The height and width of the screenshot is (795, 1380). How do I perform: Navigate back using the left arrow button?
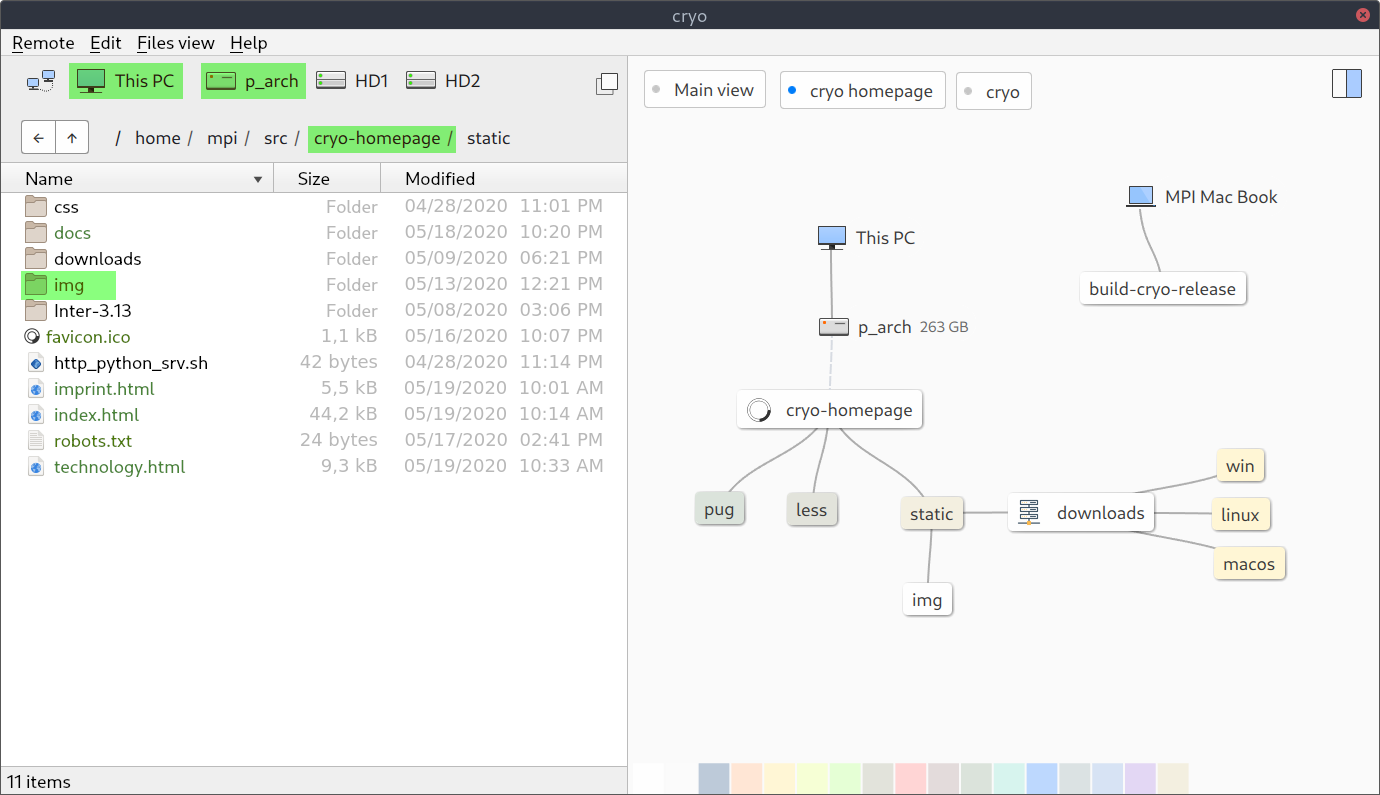pyautogui.click(x=38, y=137)
